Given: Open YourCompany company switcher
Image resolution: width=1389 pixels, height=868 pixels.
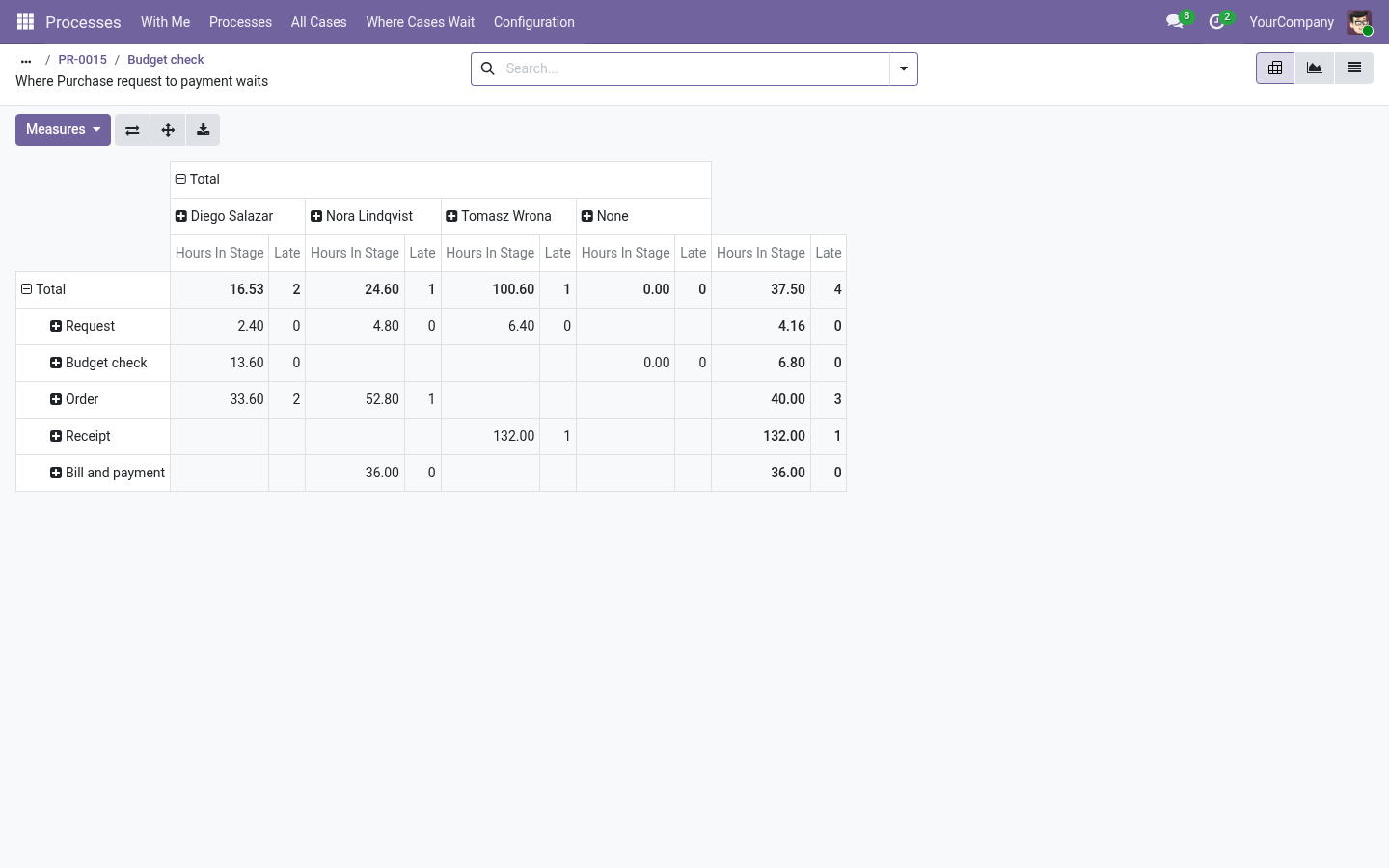Looking at the screenshot, I should pyautogui.click(x=1291, y=21).
